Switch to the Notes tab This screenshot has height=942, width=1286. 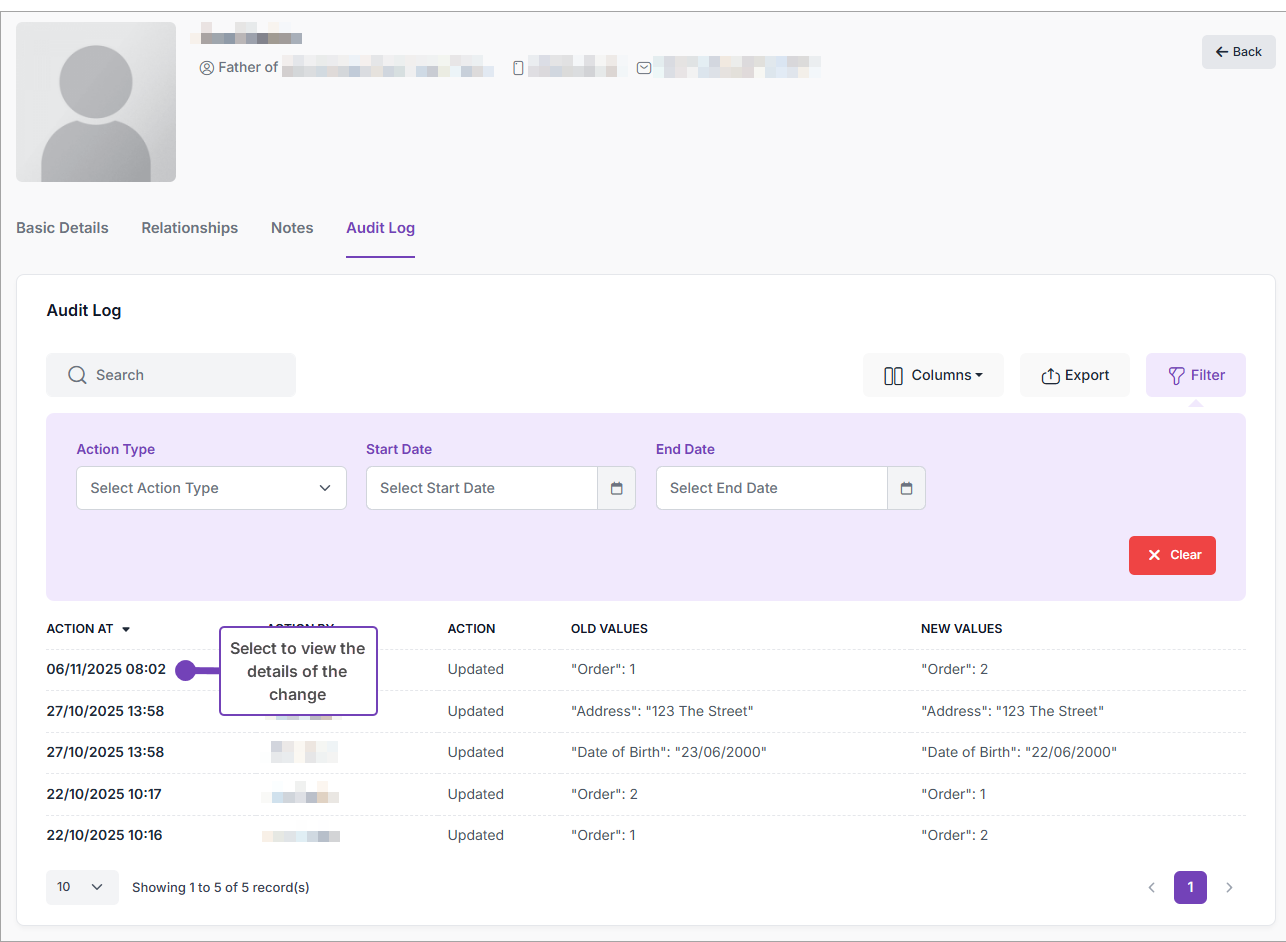click(x=292, y=228)
